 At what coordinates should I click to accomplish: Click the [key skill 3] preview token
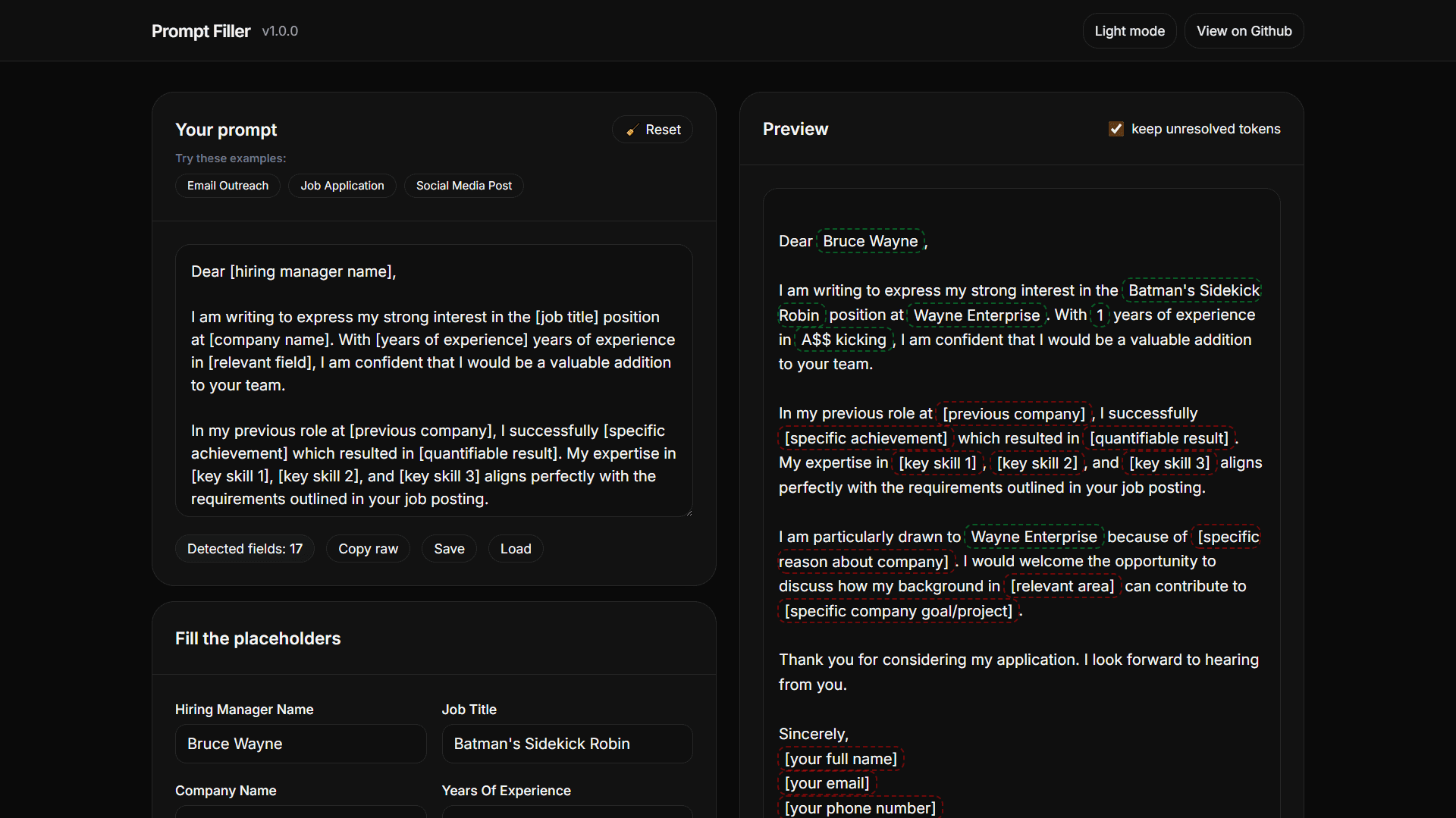pos(1169,463)
